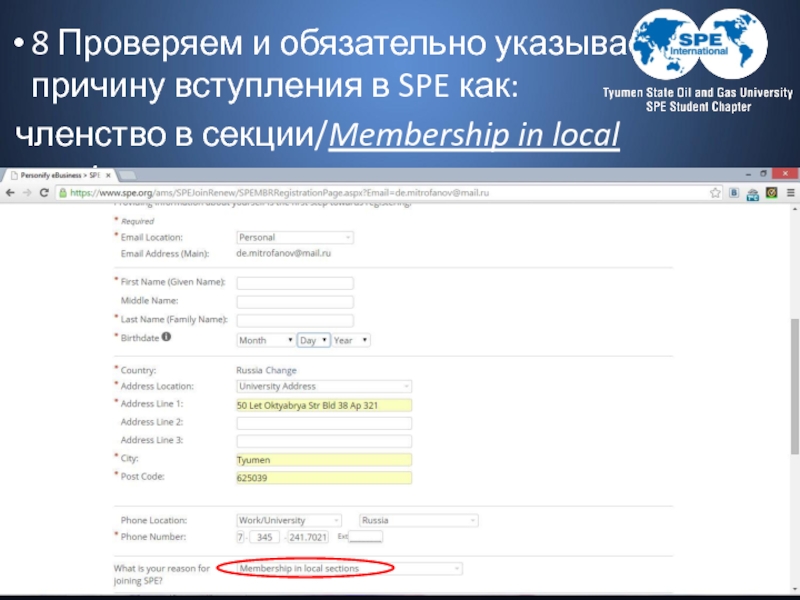Click the Address Line 3 field

(324, 441)
